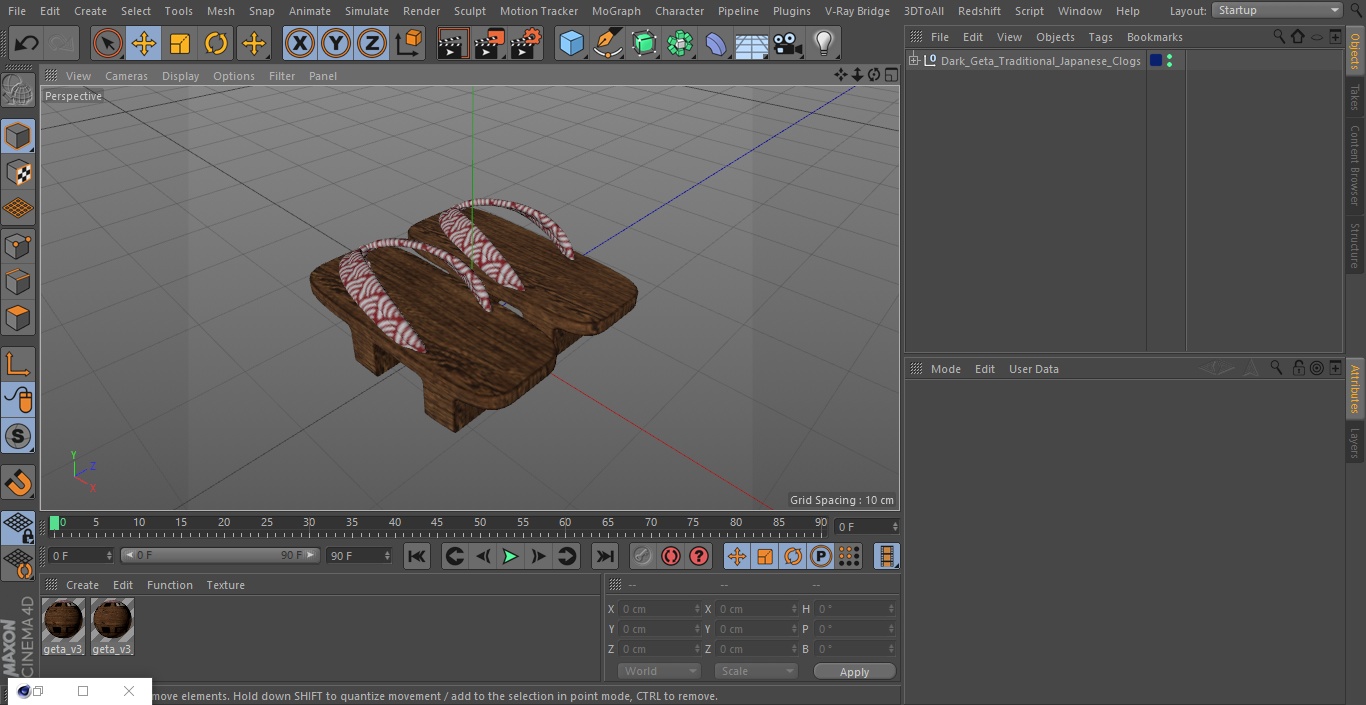
Task: Play the animation forward
Action: pos(510,556)
